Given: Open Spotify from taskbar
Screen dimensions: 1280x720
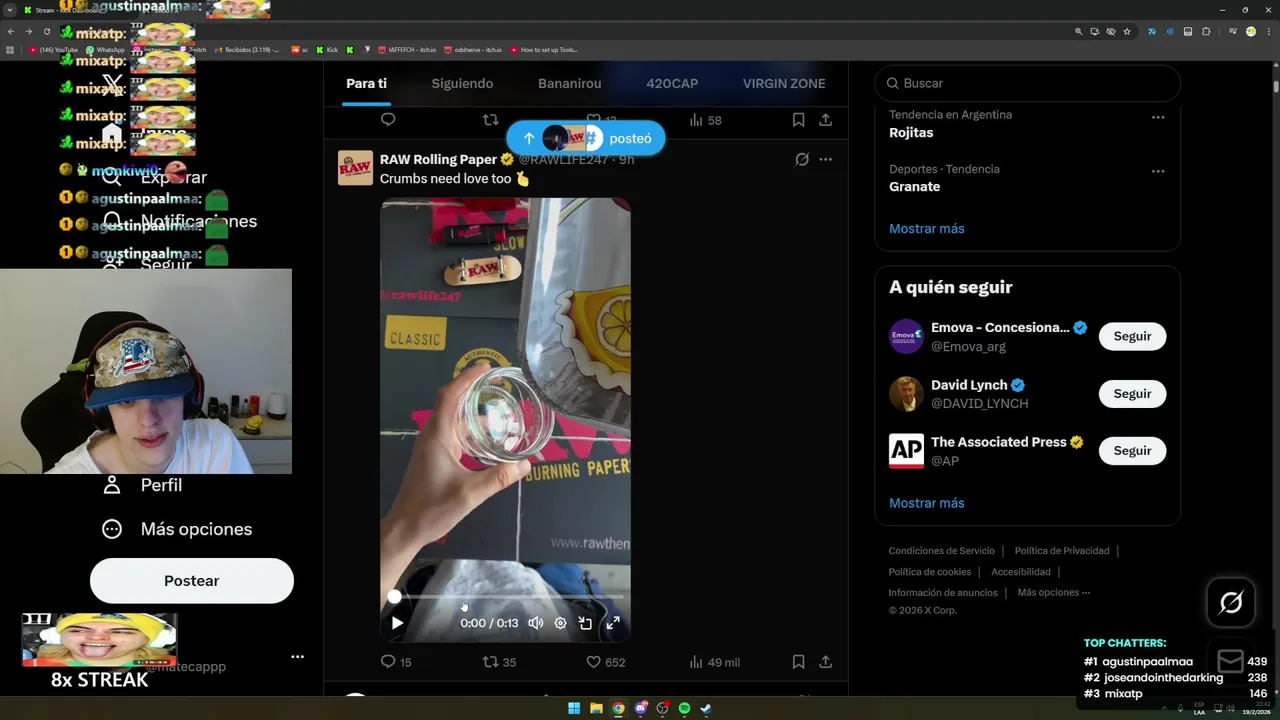Looking at the screenshot, I should coord(684,708).
